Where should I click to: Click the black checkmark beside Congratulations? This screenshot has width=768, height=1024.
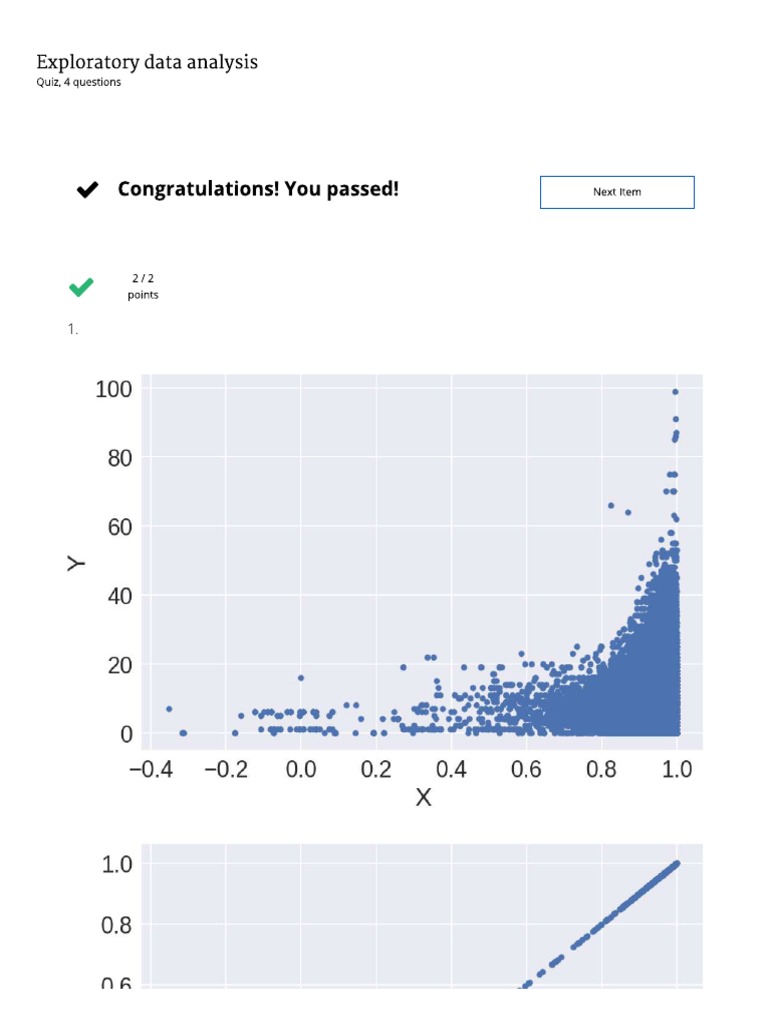88,190
